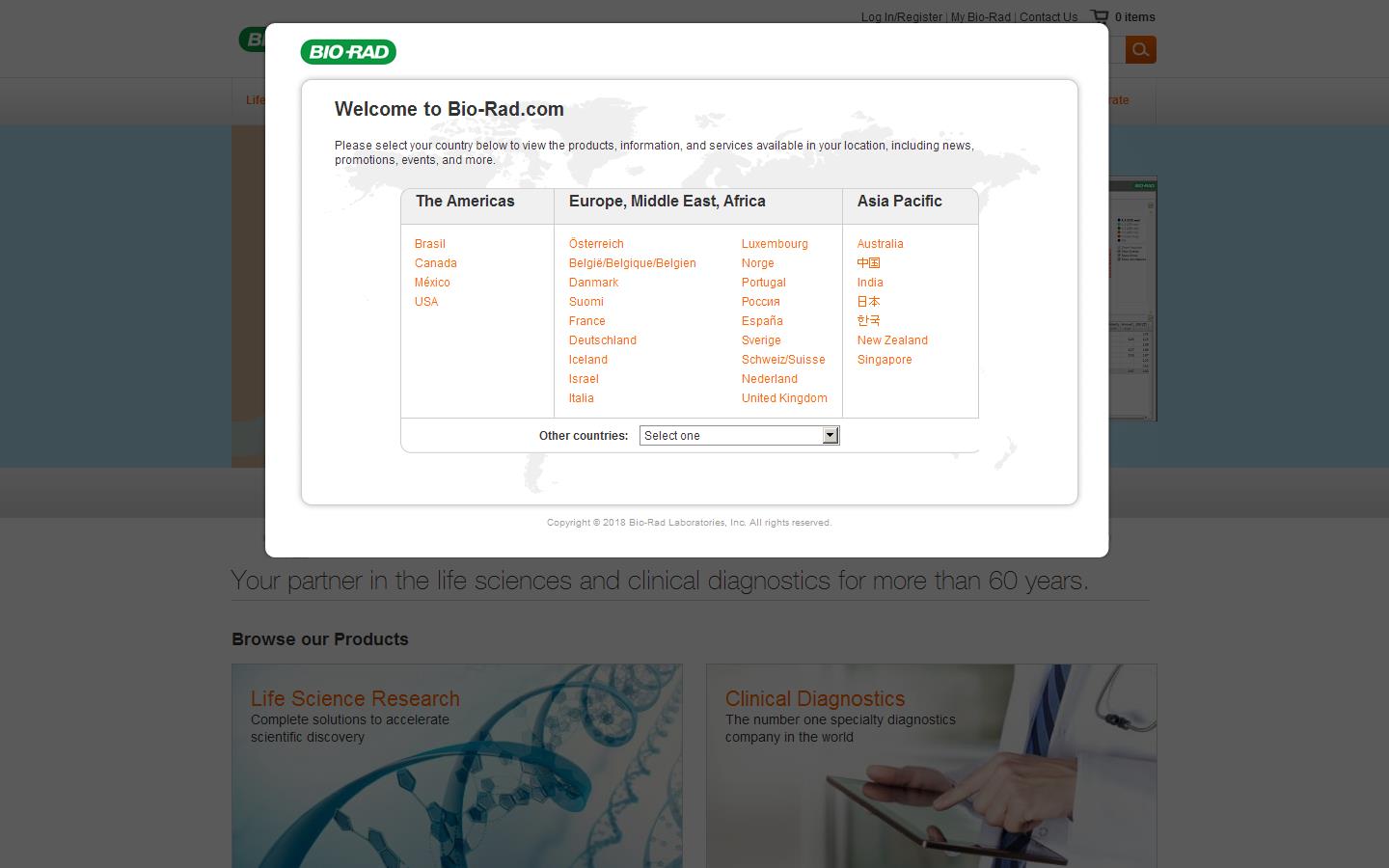Image resolution: width=1389 pixels, height=868 pixels.
Task: Select Brasil country link
Action: coord(430,244)
